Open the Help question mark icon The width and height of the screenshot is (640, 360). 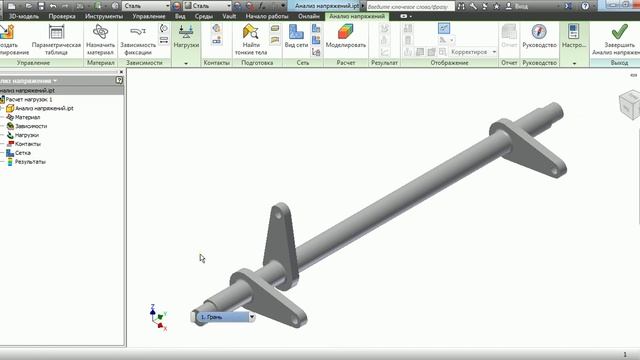[x=585, y=6]
